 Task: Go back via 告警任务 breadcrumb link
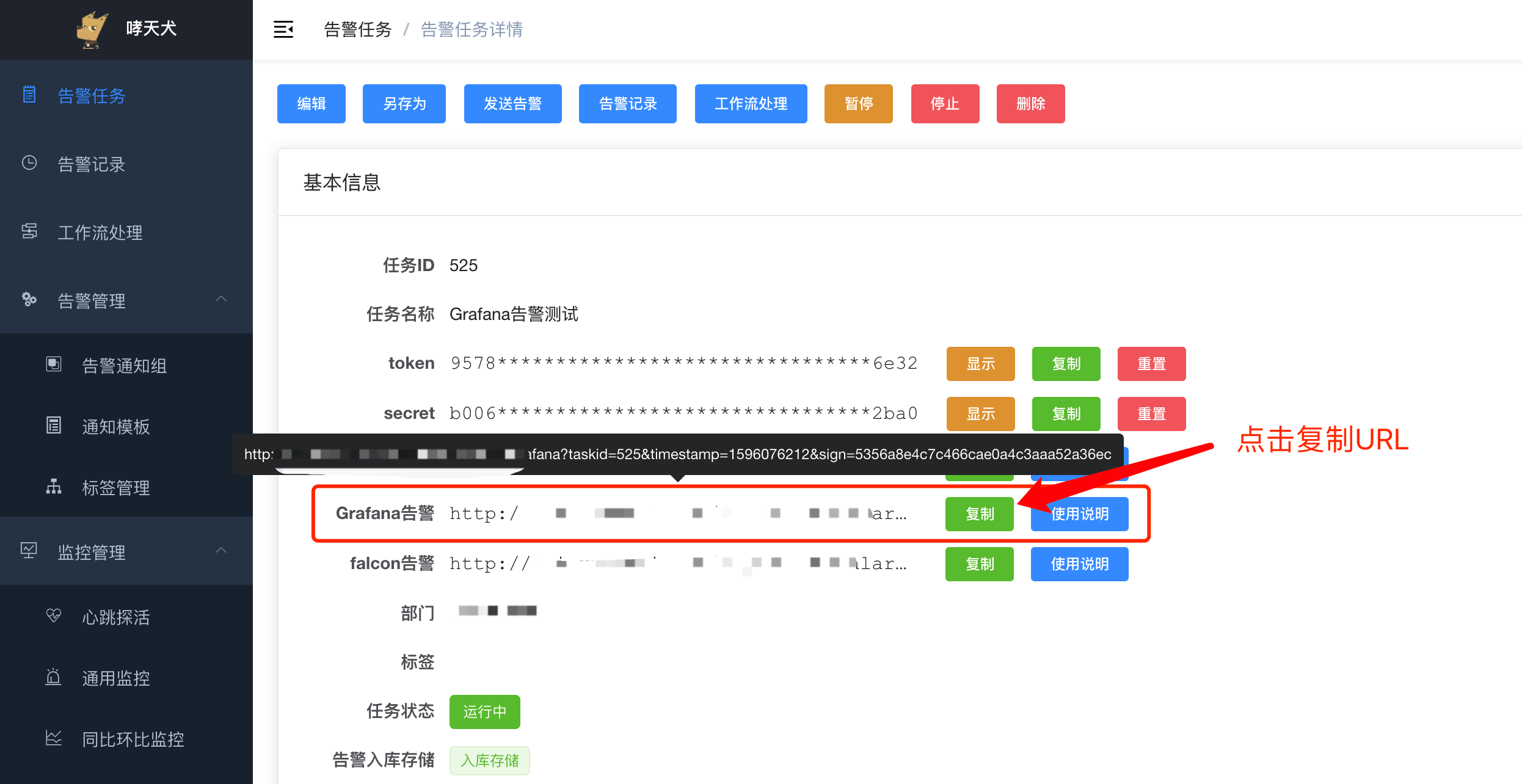point(358,29)
